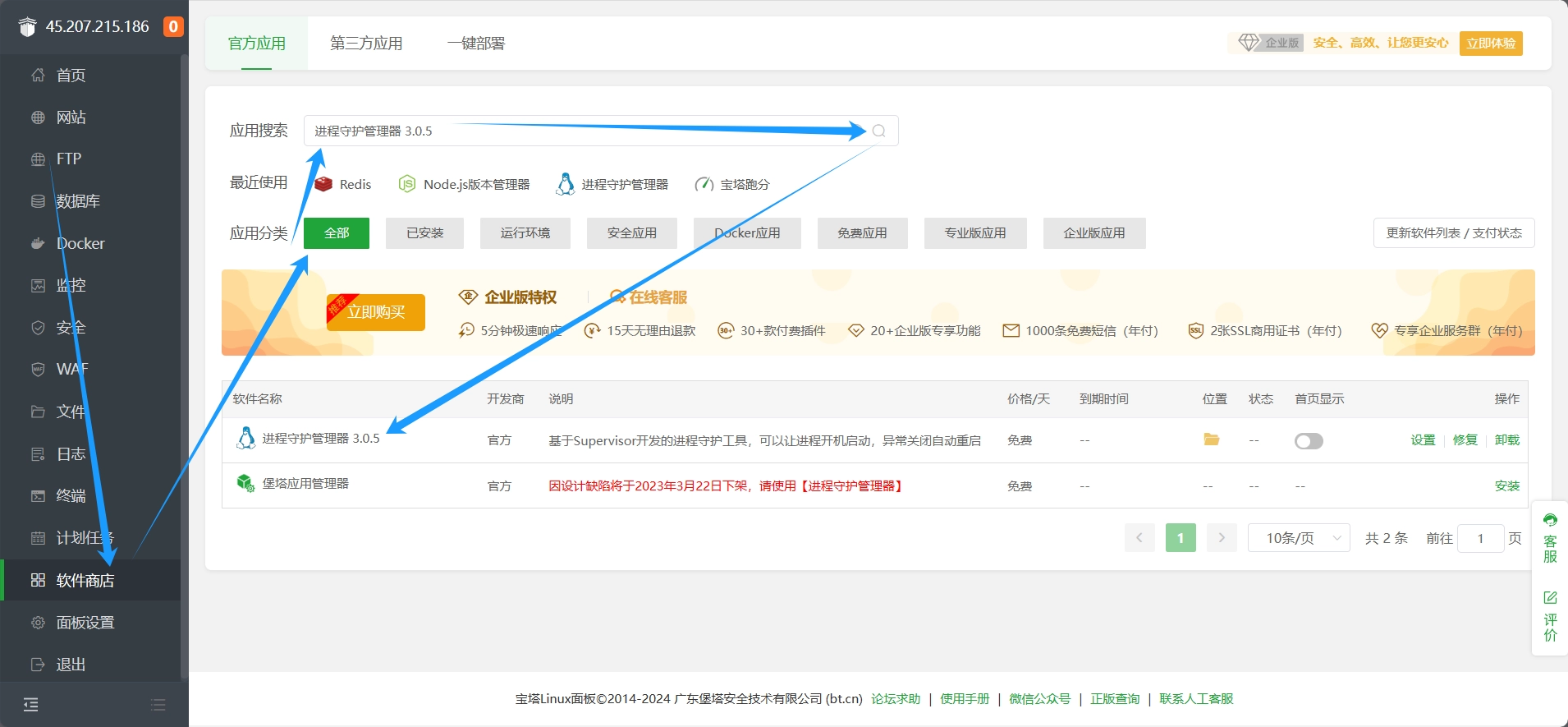Click the 立即购买 banner button
This screenshot has width=1568, height=727.
click(x=376, y=312)
